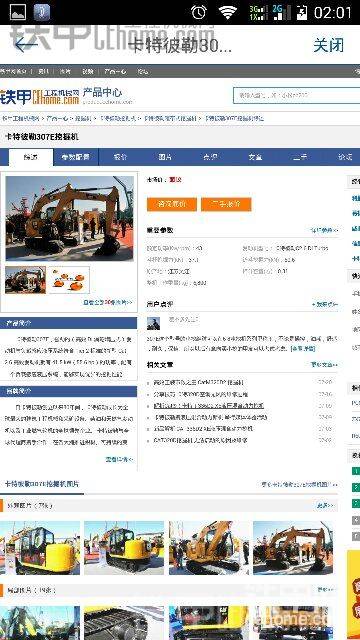Switch to the 文章 tab
This screenshot has width=360, height=640.
tap(255, 157)
